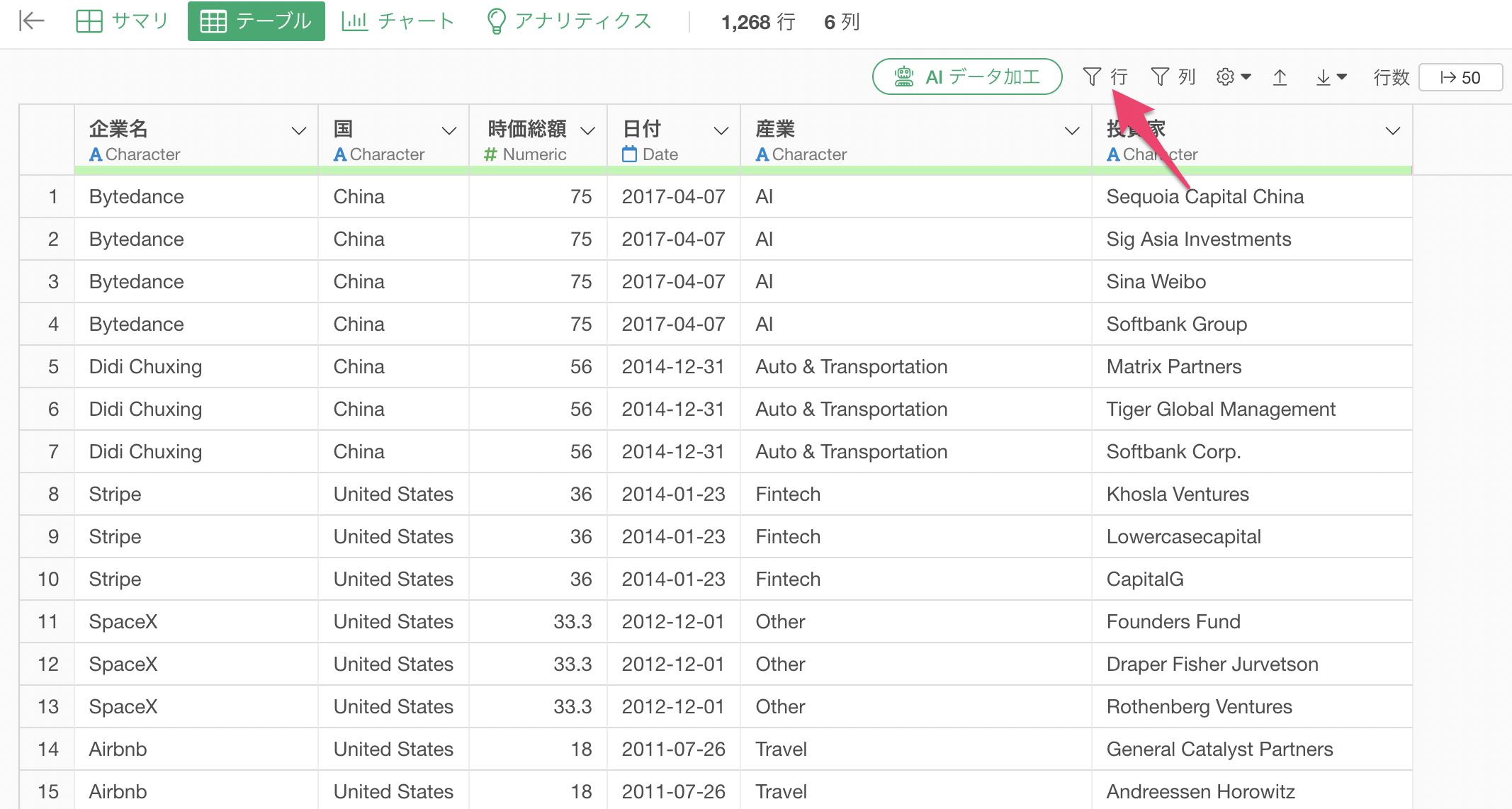Open the チャート chart tab
Viewport: 1512px width, 809px height.
point(398,21)
